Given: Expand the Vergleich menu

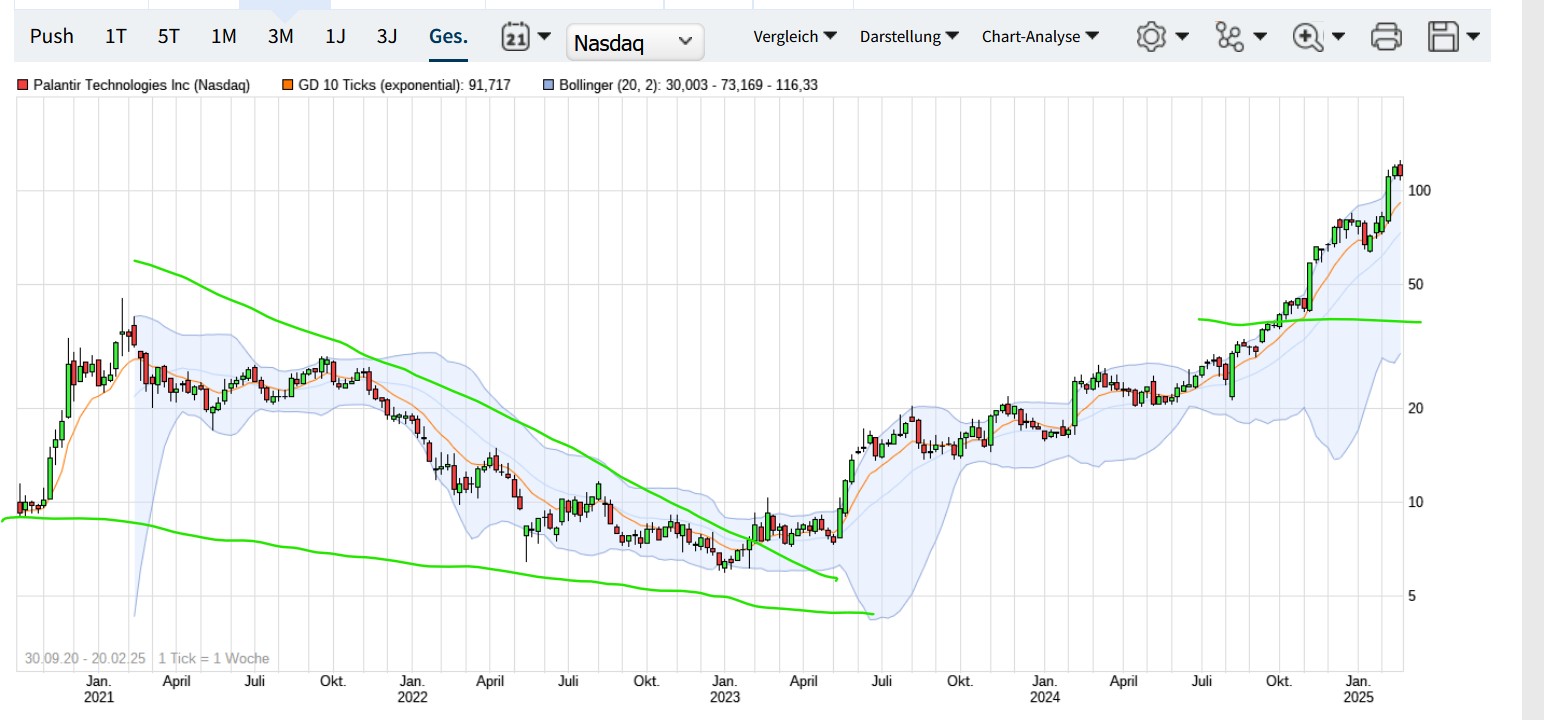Looking at the screenshot, I should coord(795,36).
